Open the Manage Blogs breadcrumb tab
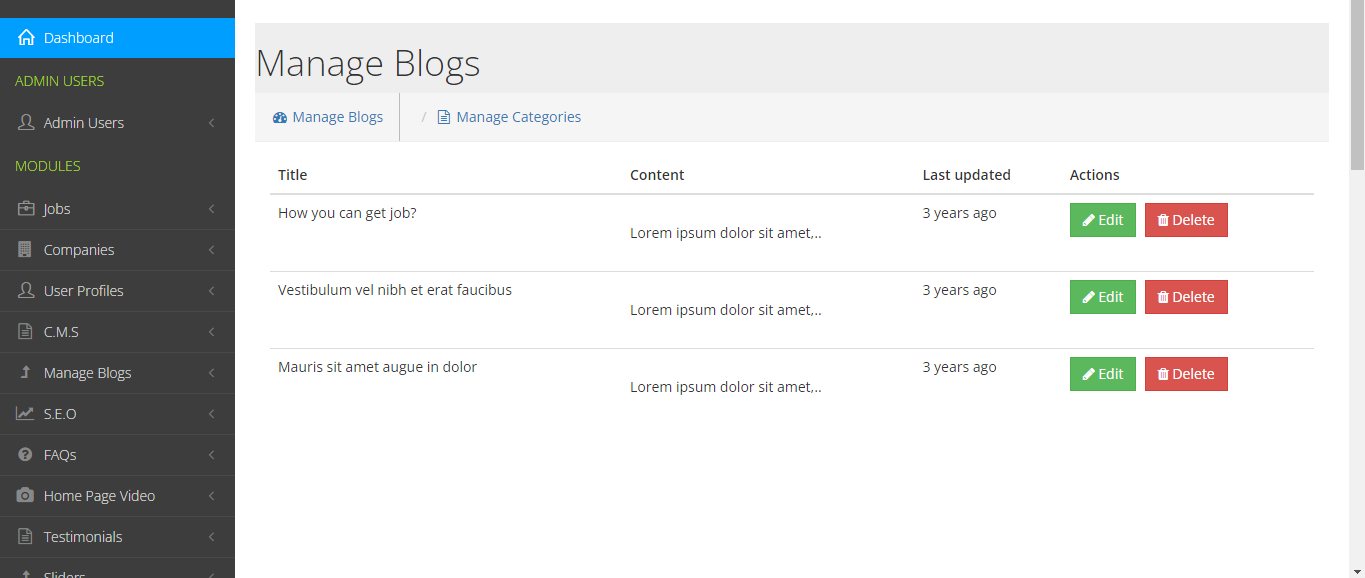The width and height of the screenshot is (1365, 578). pos(328,117)
